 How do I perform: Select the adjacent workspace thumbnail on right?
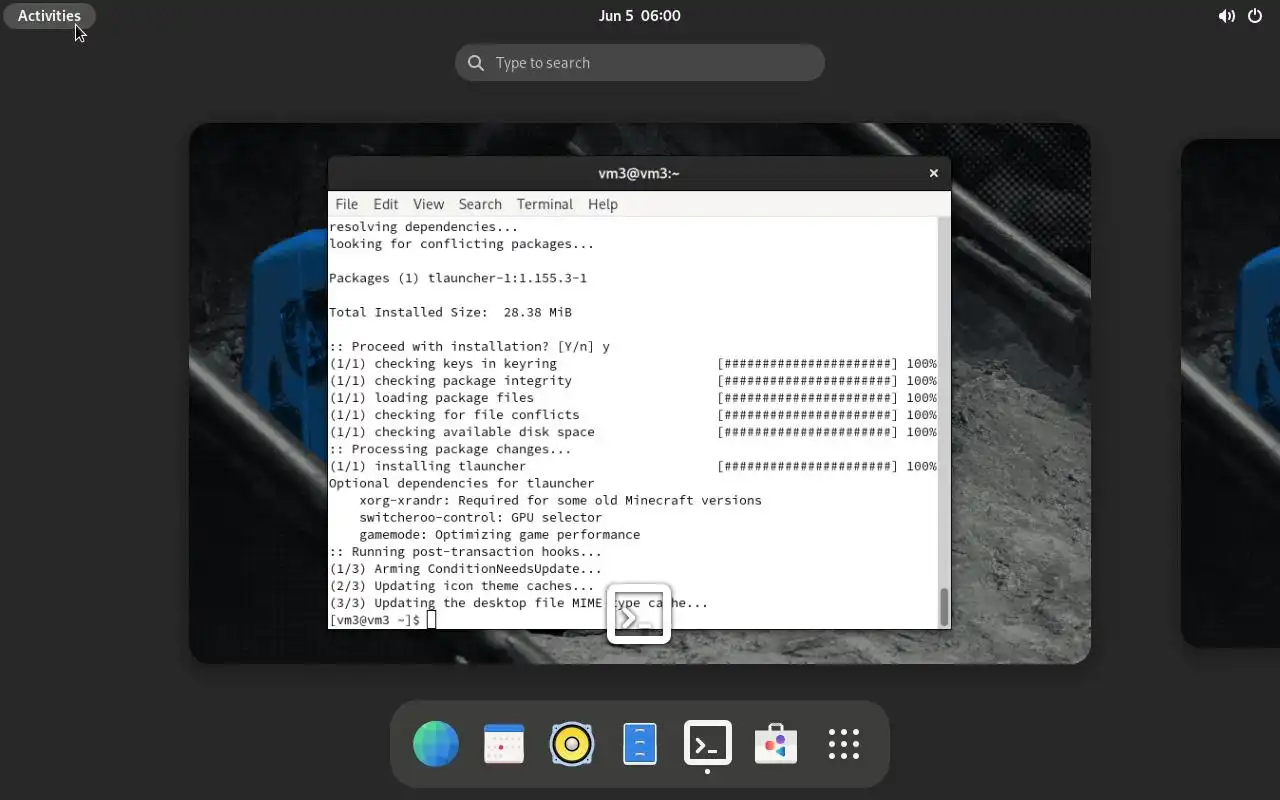[1231, 393]
